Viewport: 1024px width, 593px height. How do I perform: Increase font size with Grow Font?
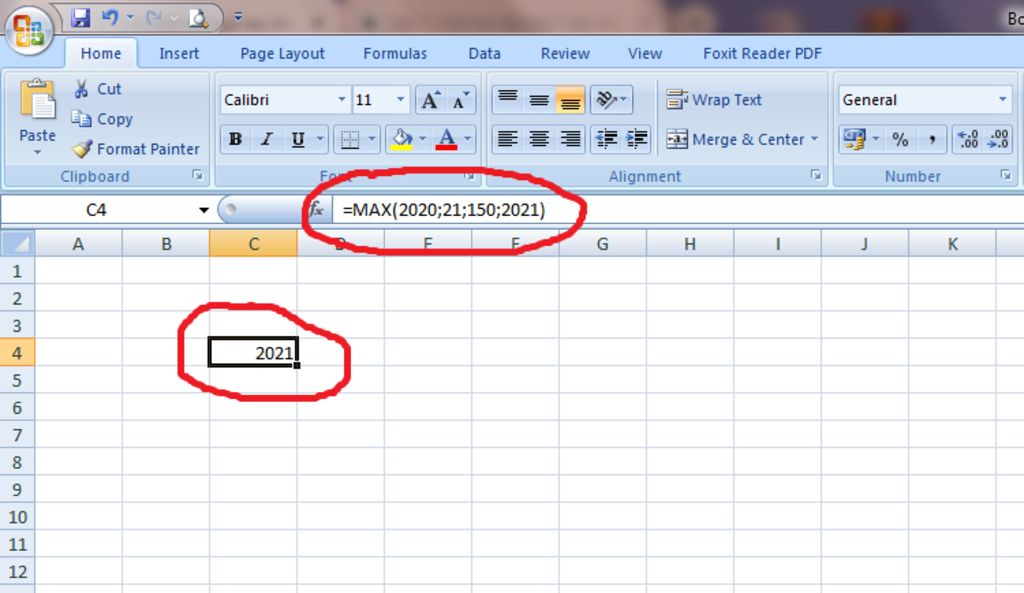[430, 101]
